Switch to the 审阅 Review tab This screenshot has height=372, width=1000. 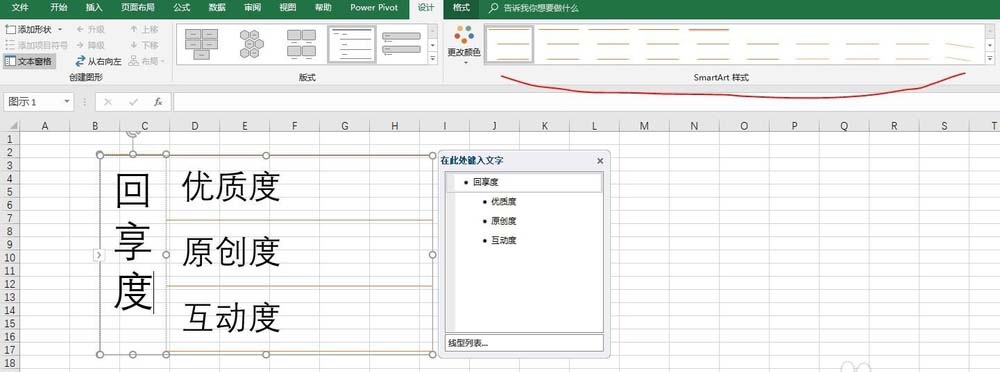[x=252, y=8]
